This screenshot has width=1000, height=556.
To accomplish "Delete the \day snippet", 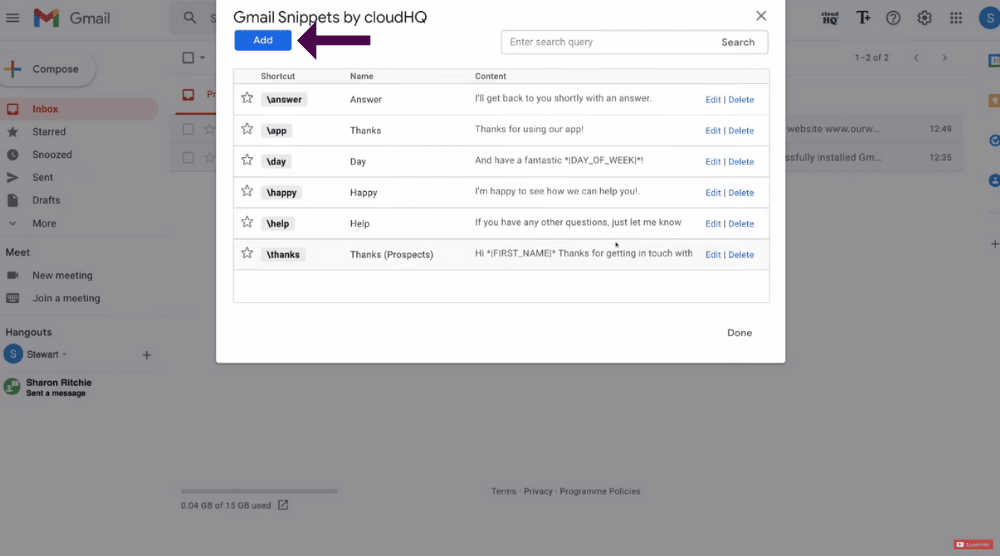I will [741, 162].
